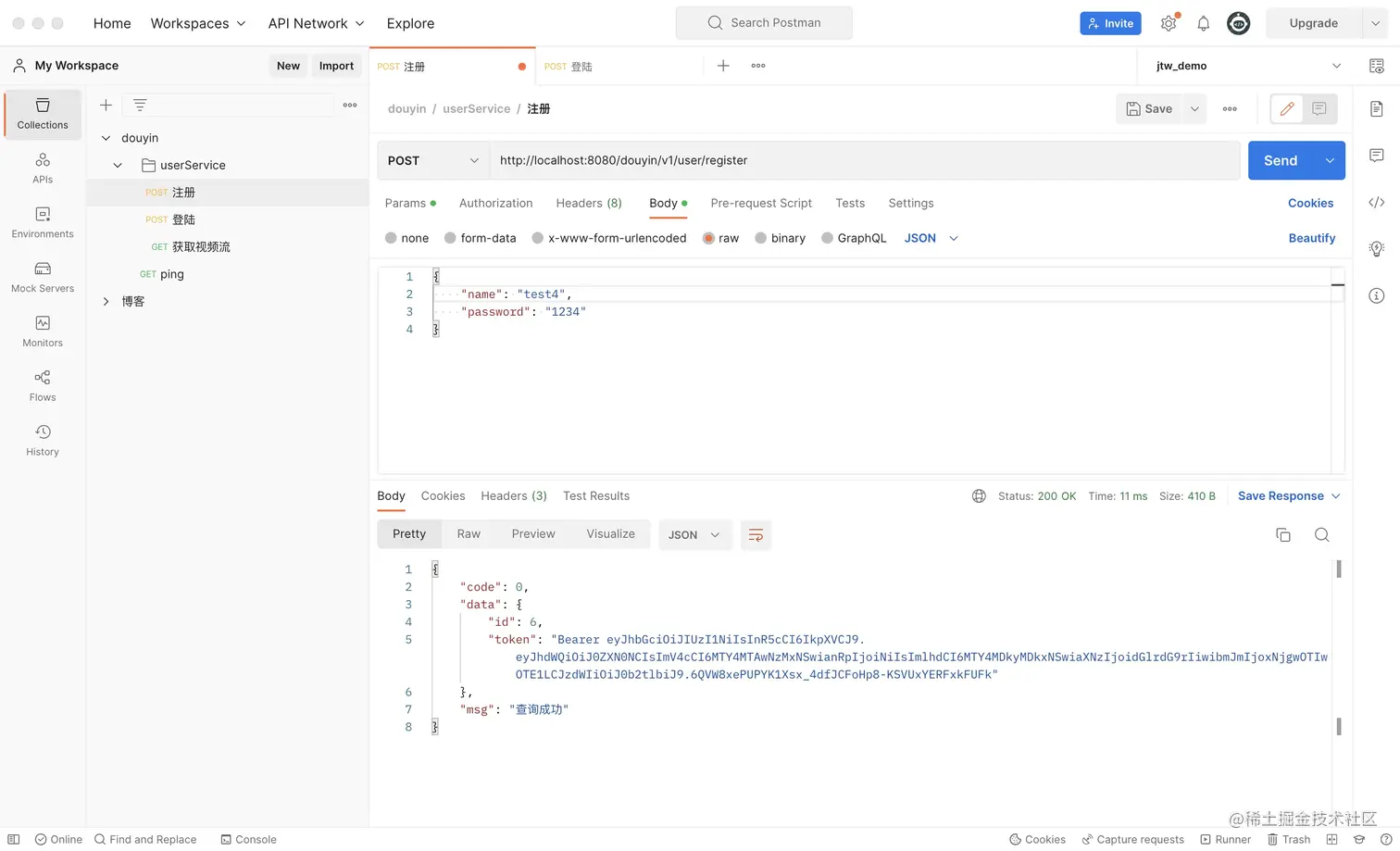The image size is (1400, 851).
Task: Collapse the userService folder
Action: (x=118, y=165)
